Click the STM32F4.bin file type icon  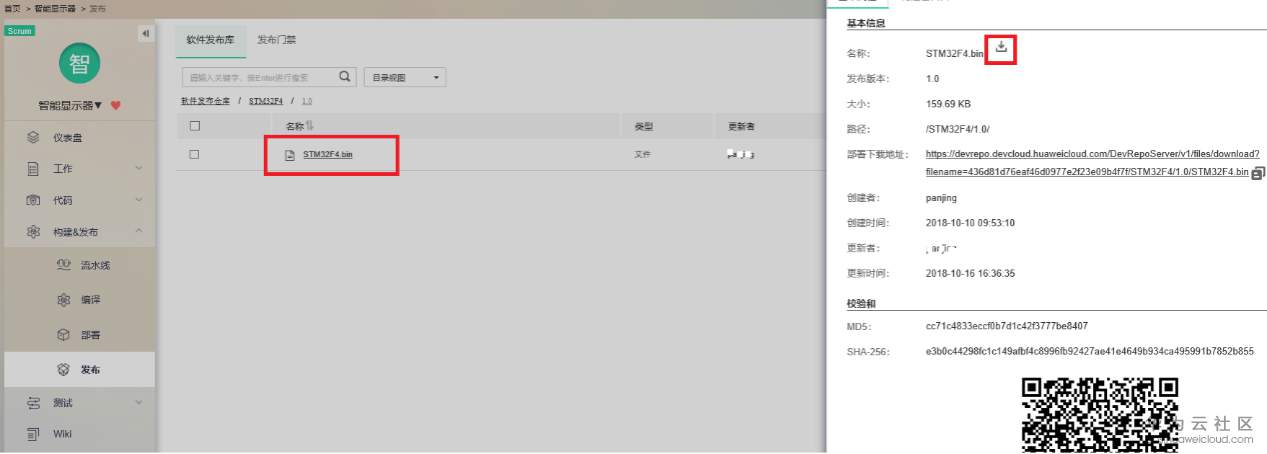290,155
